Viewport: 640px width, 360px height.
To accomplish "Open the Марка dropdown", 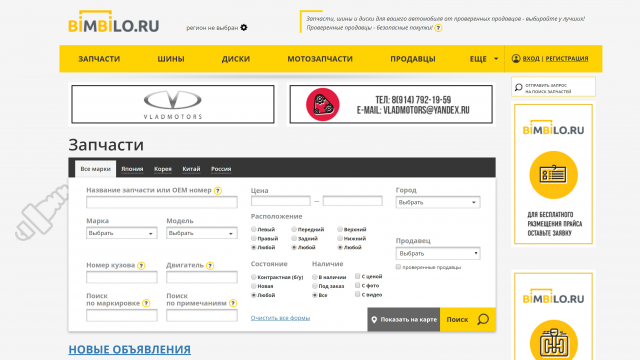I will (x=122, y=233).
